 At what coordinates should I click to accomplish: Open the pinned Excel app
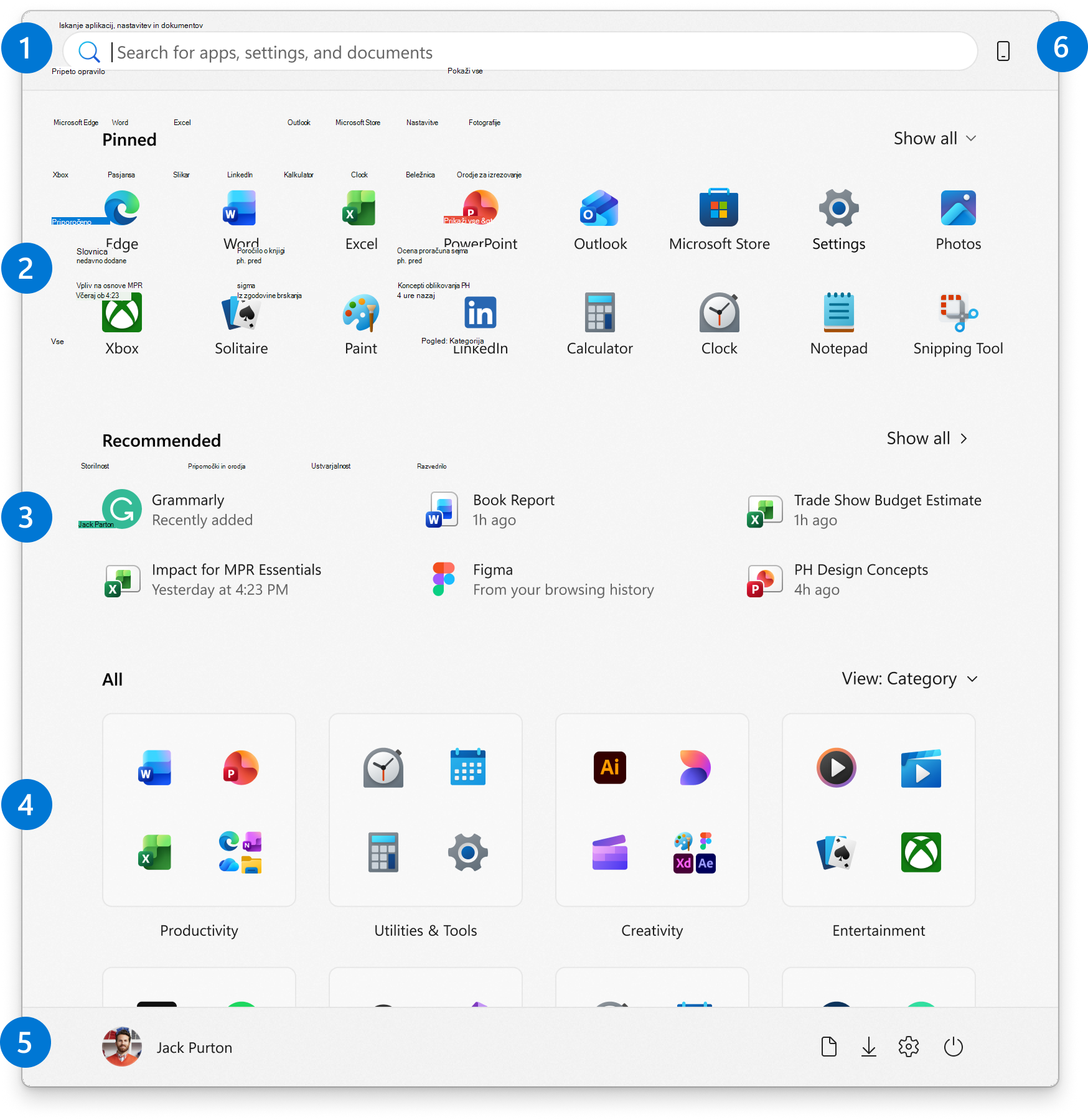pos(360,208)
